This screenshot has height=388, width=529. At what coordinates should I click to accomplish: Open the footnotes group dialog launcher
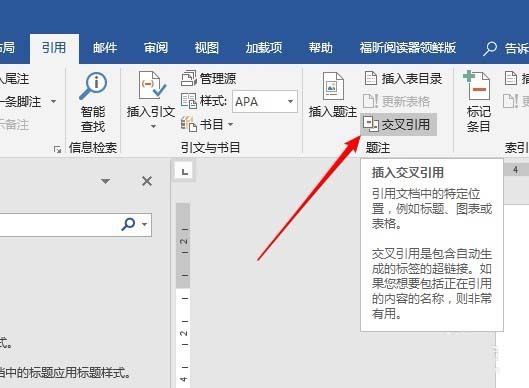[57, 149]
